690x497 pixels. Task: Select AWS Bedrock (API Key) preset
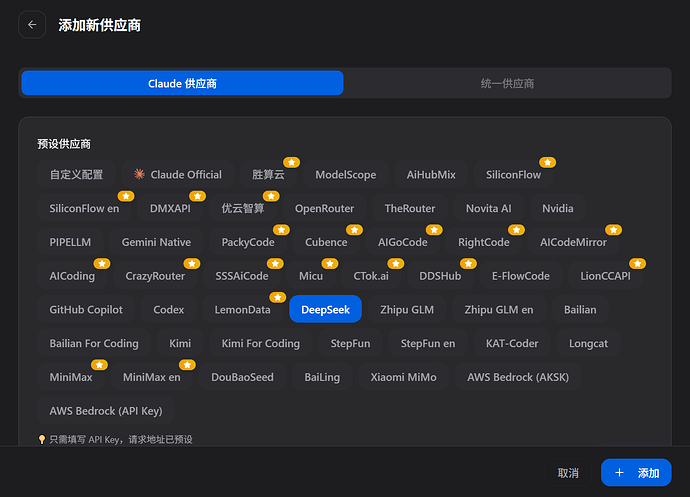(106, 411)
